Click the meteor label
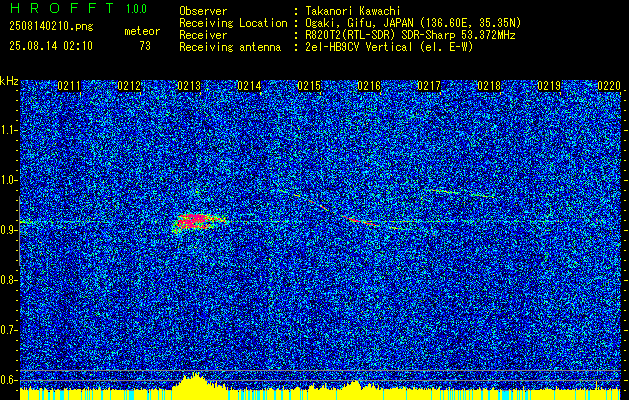The height and width of the screenshot is (400, 629). pos(142,31)
